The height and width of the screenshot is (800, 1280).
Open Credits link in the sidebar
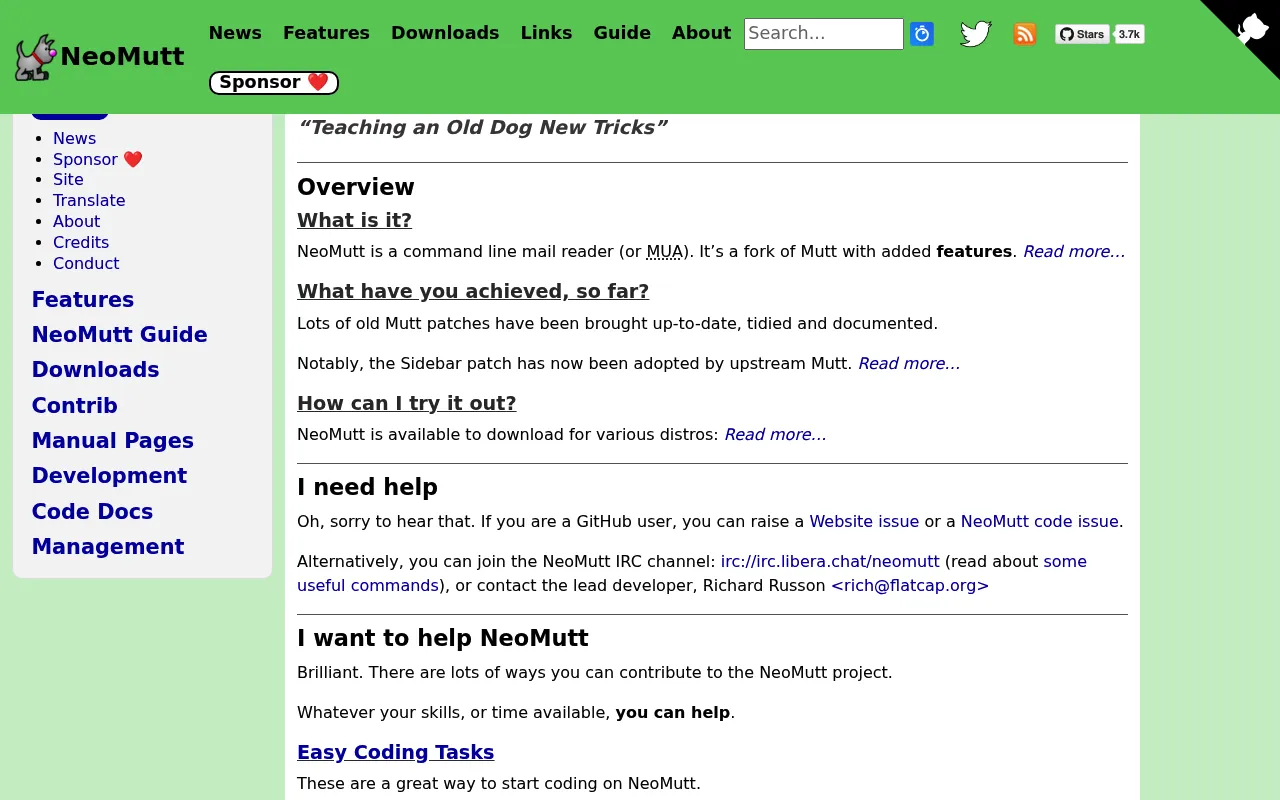click(x=81, y=243)
